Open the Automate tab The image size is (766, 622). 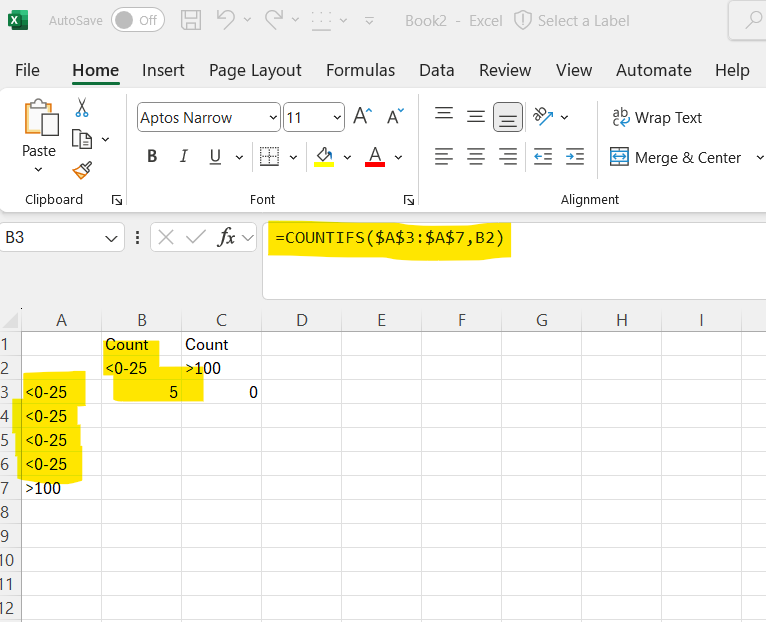click(654, 70)
